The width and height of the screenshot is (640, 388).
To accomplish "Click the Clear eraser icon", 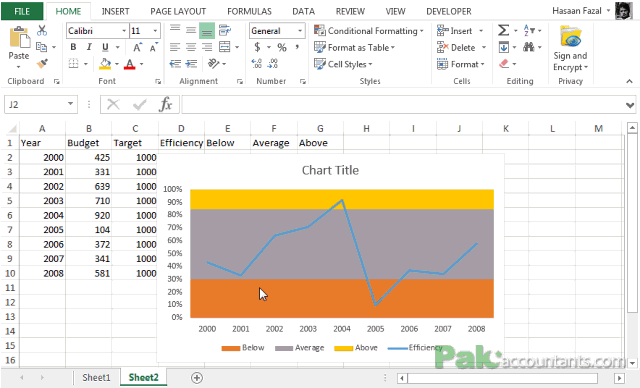I will click(x=504, y=64).
